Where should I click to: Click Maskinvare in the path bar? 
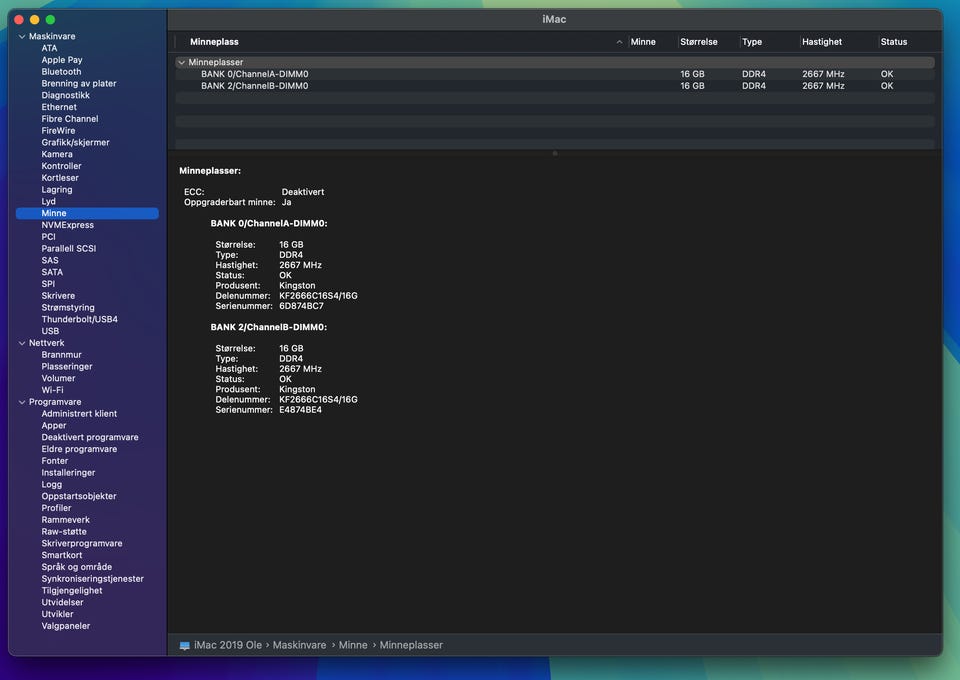click(299, 646)
